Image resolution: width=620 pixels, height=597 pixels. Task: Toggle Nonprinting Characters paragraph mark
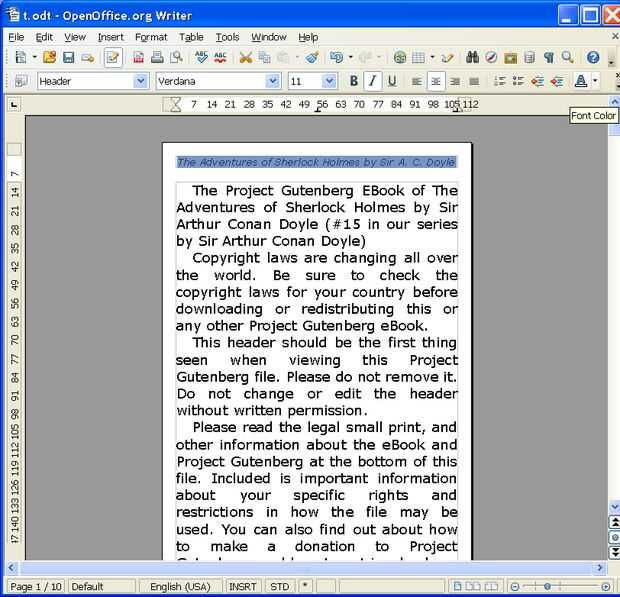(x=548, y=58)
